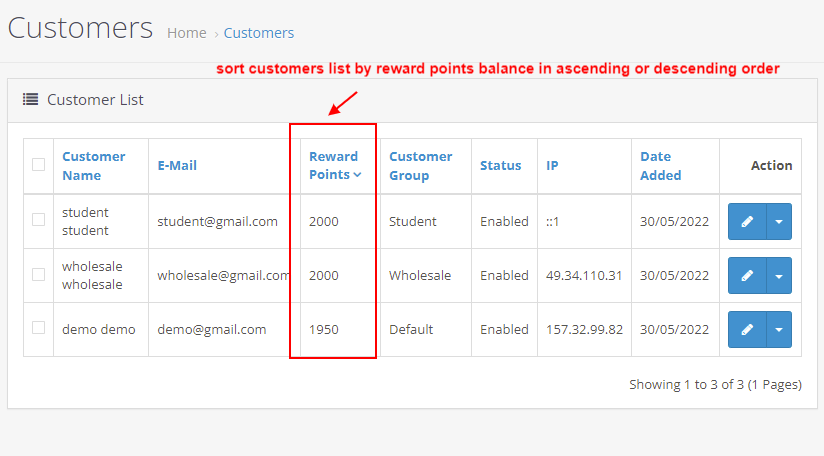824x456 pixels.
Task: Open the action dropdown caret for demo demo
Action: tap(779, 330)
